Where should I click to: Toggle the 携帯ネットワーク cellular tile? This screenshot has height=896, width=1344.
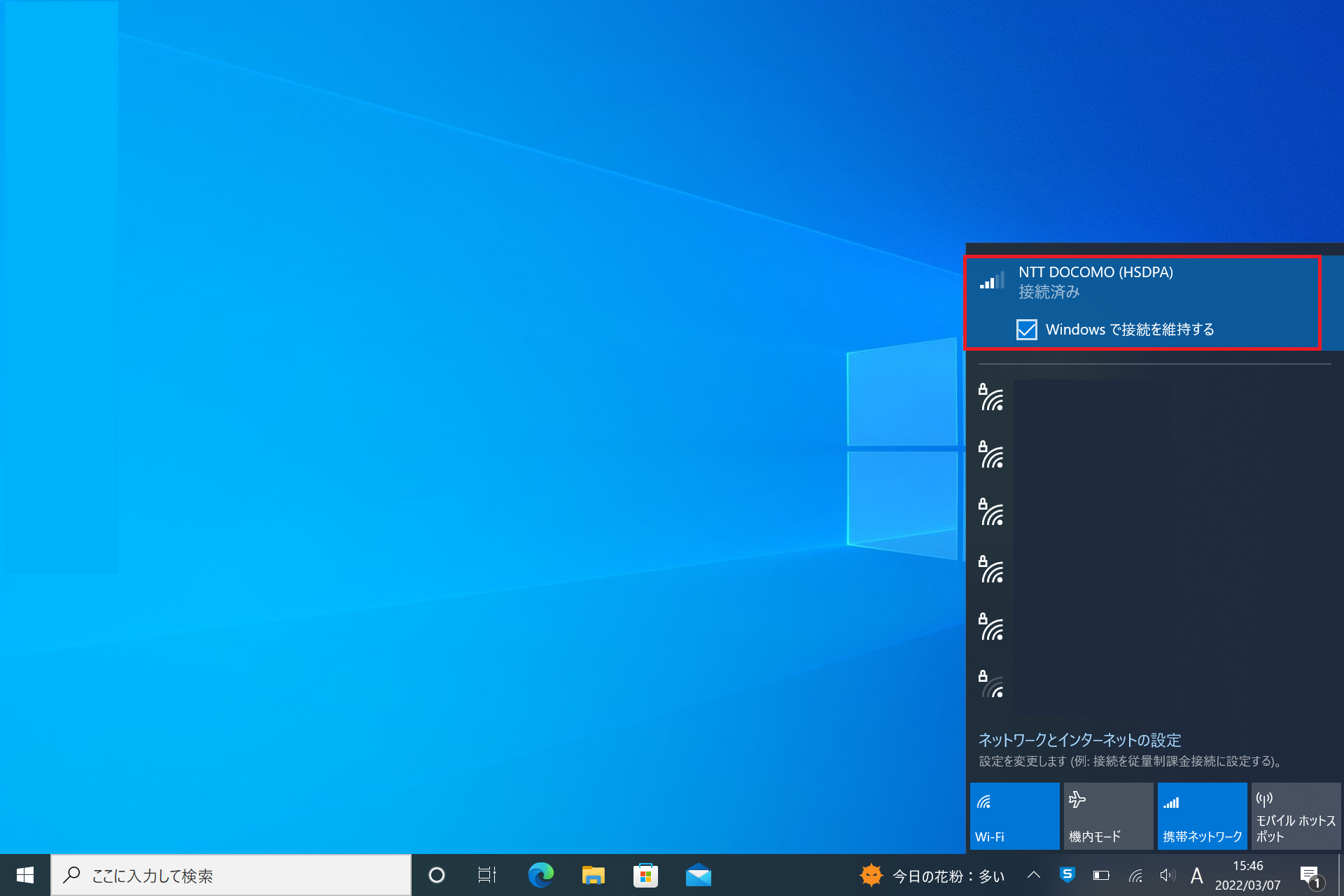pos(1202,816)
